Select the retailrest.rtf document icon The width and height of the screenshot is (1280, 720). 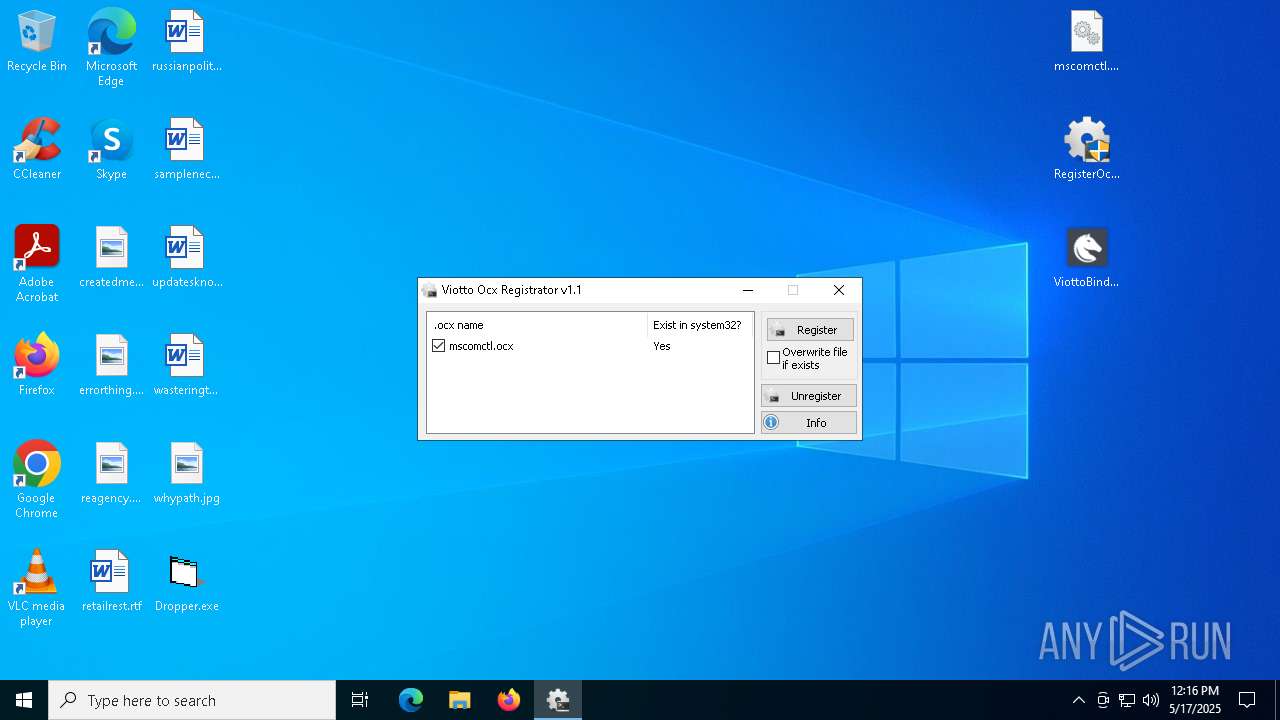(x=111, y=582)
